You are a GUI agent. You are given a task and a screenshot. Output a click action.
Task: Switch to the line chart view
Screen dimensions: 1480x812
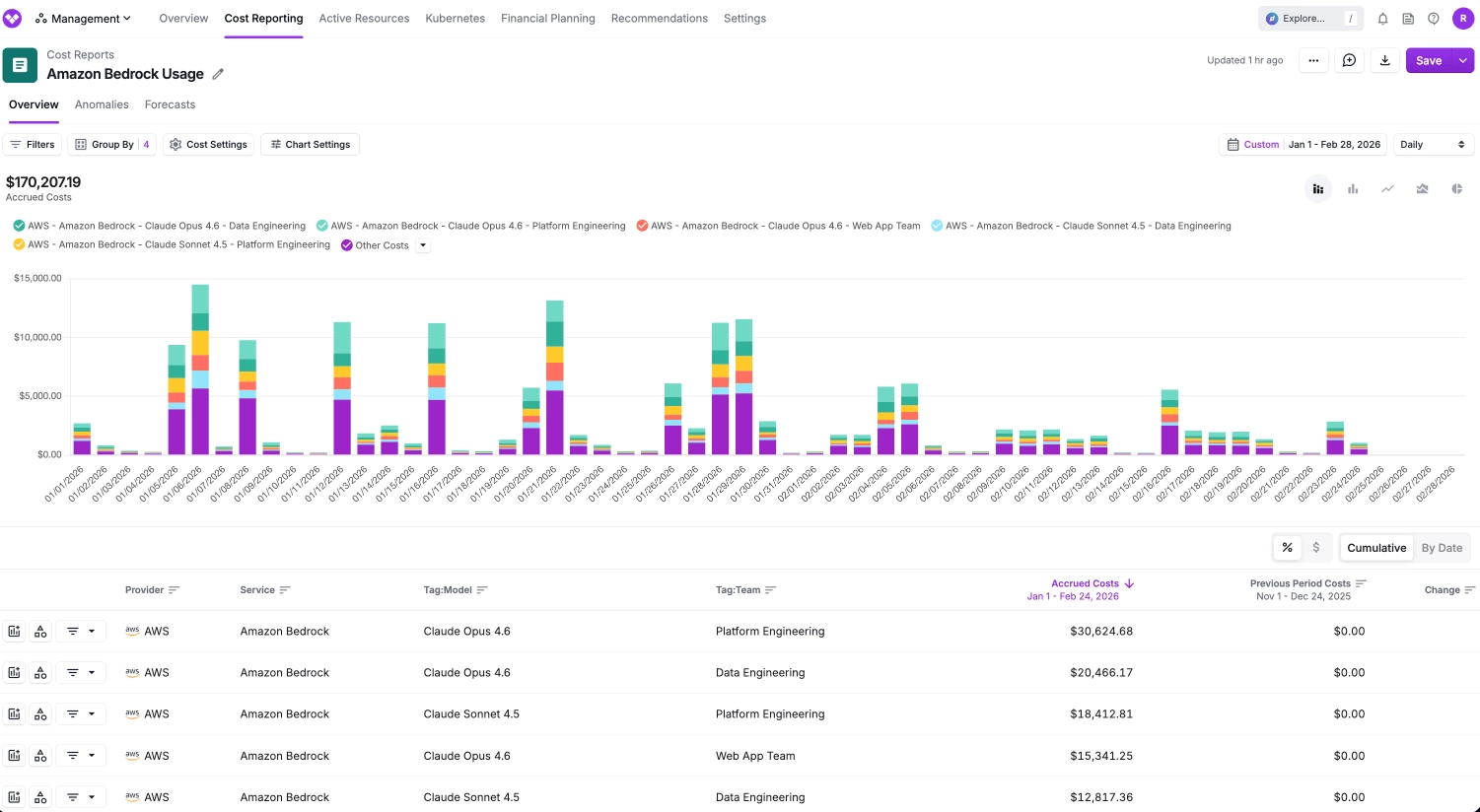pyautogui.click(x=1387, y=188)
